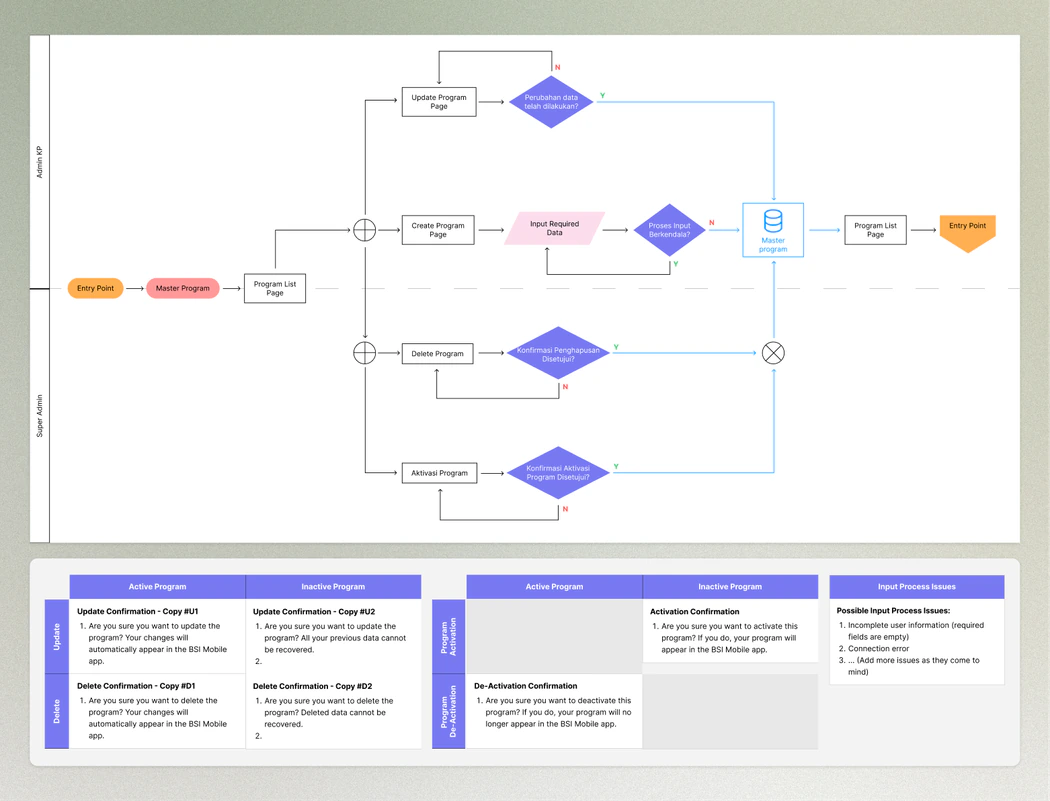Select the 'De-Activation Confirmation' heading

(526, 686)
